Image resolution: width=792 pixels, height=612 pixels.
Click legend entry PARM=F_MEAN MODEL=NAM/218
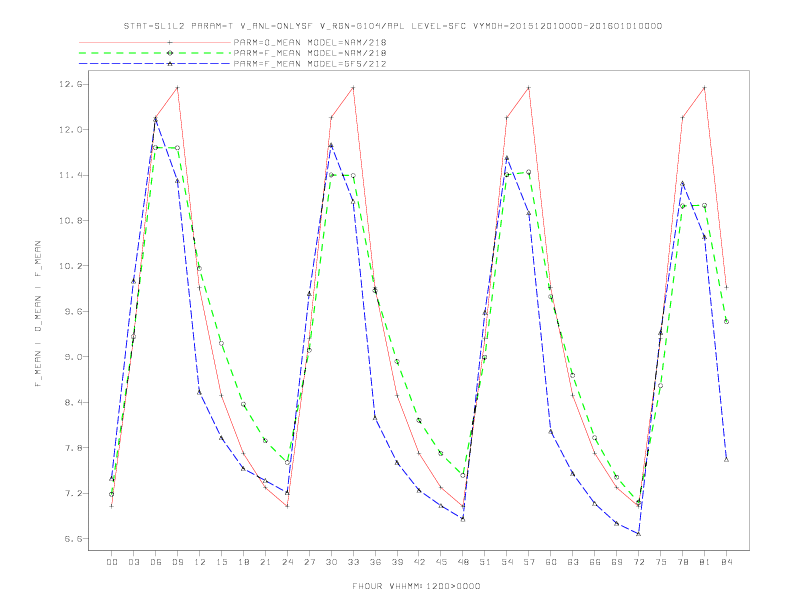(x=310, y=53)
